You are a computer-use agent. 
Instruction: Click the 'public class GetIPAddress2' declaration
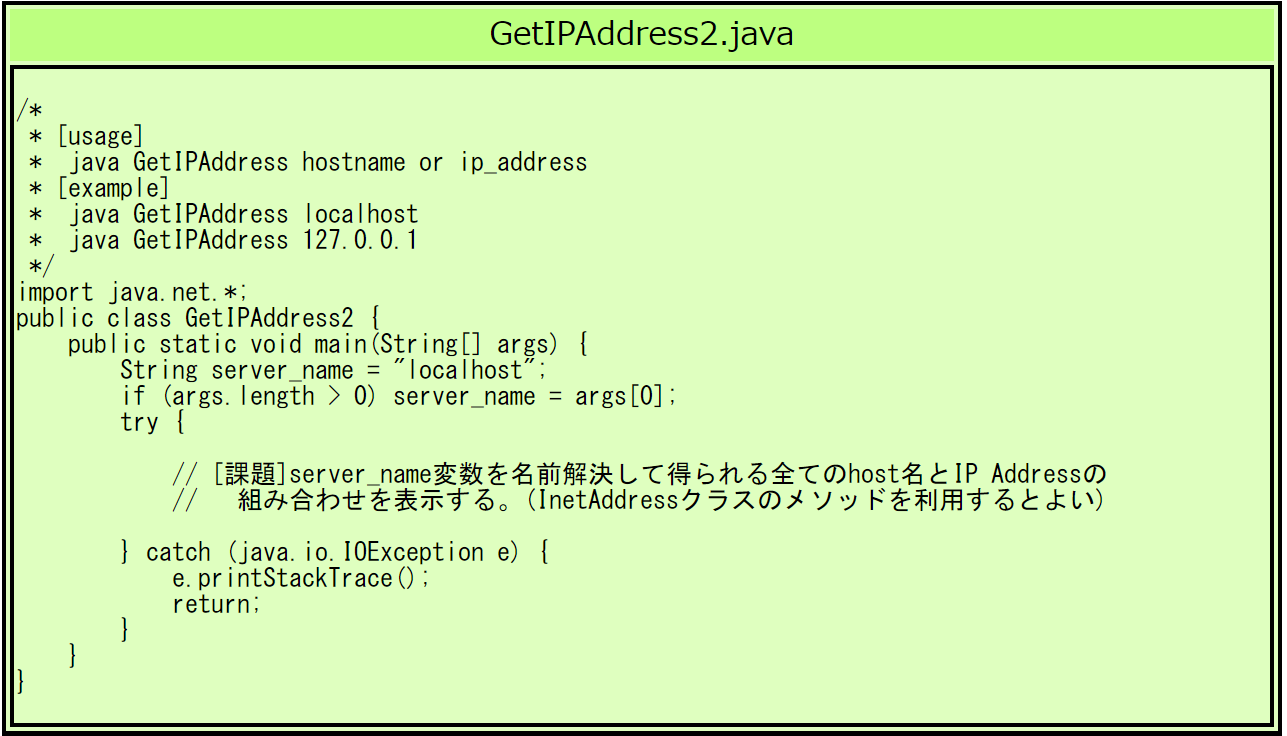click(x=198, y=318)
